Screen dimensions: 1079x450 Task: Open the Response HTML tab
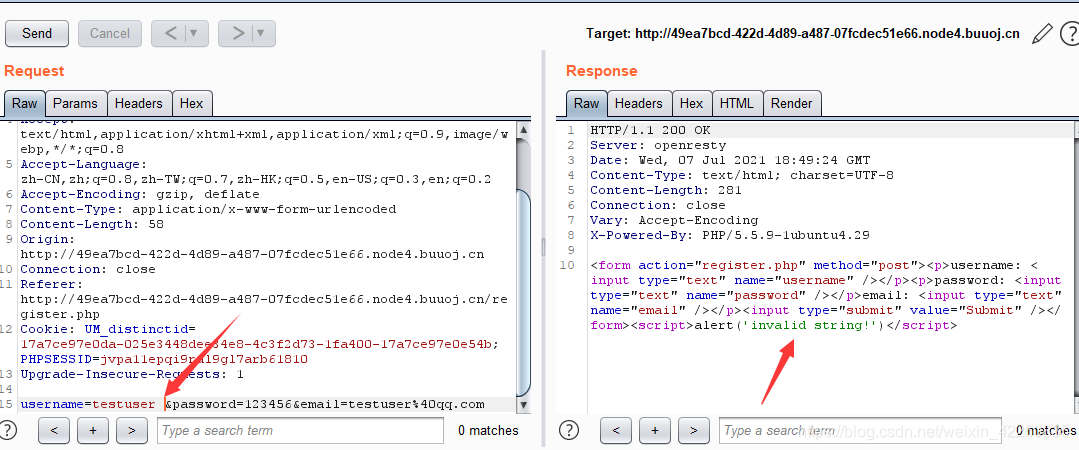tap(737, 103)
